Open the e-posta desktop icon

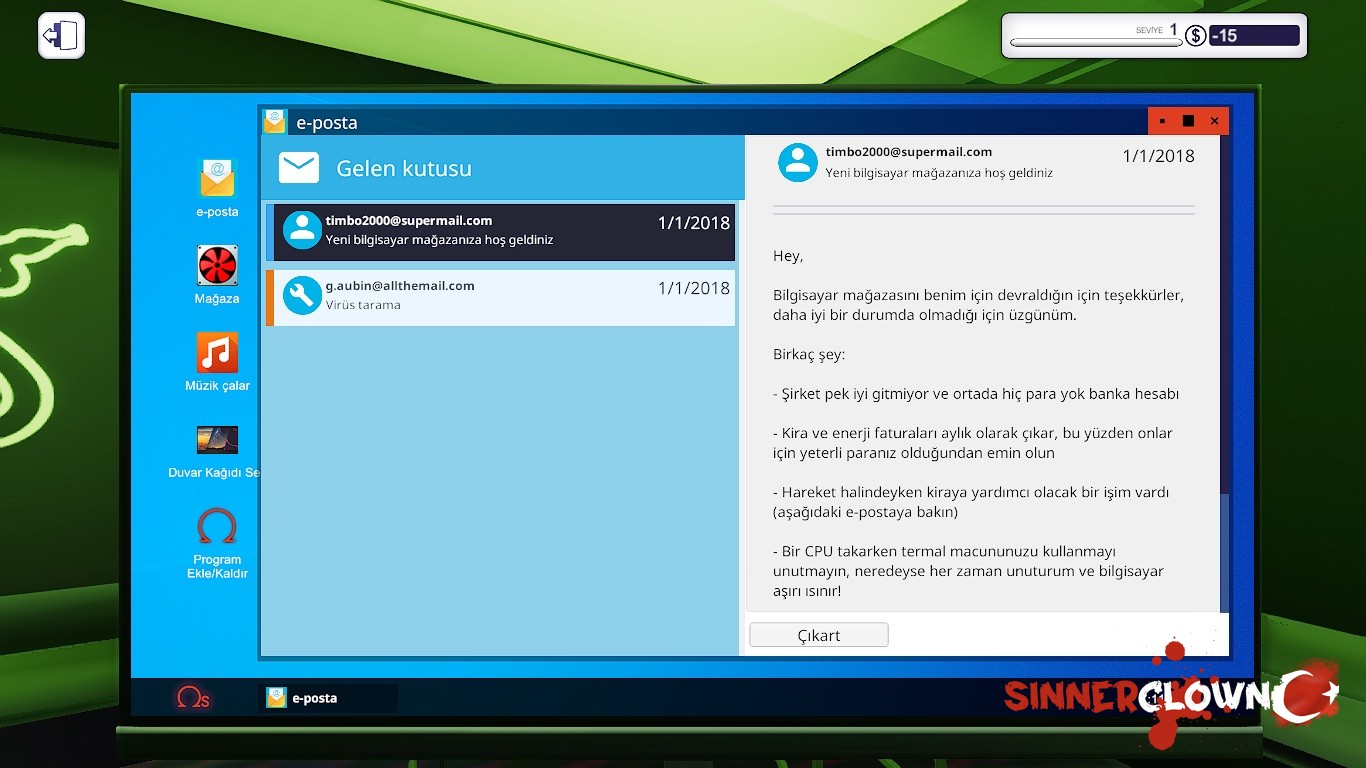point(217,180)
